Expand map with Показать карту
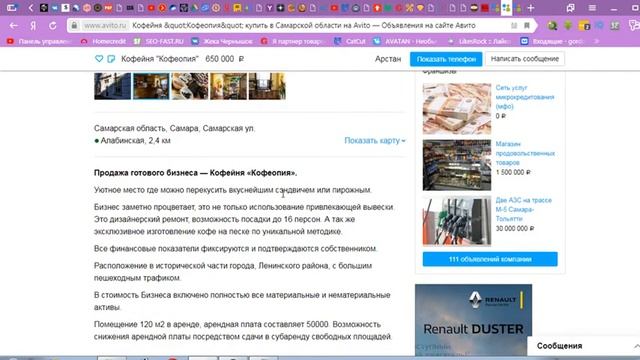This screenshot has height=360, width=640. (375, 140)
